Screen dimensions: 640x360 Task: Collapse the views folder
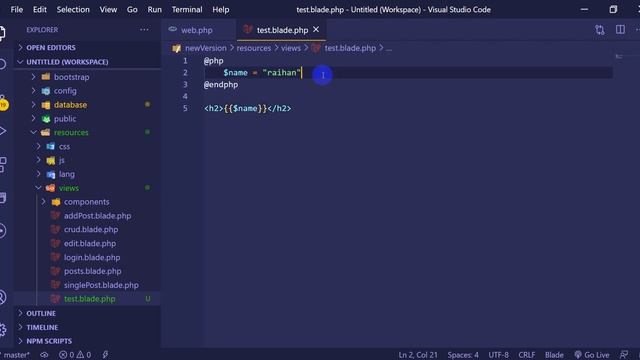pyautogui.click(x=69, y=188)
